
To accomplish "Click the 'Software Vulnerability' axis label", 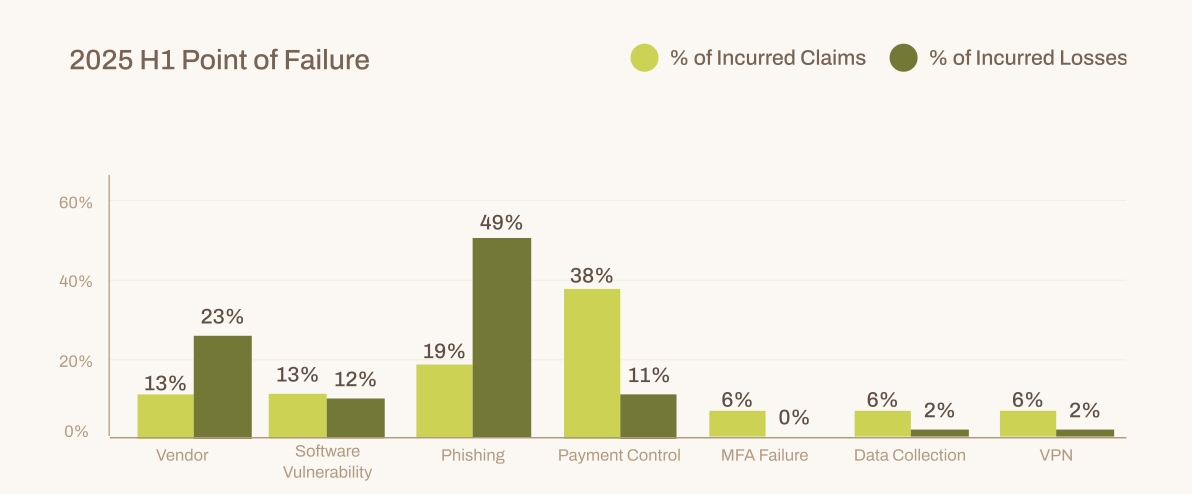I will coord(328,462).
